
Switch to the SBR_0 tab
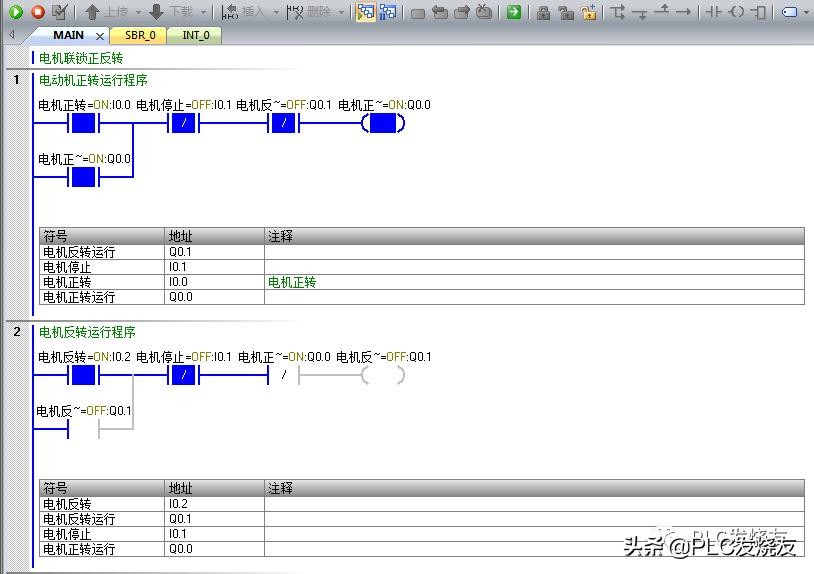[x=140, y=35]
